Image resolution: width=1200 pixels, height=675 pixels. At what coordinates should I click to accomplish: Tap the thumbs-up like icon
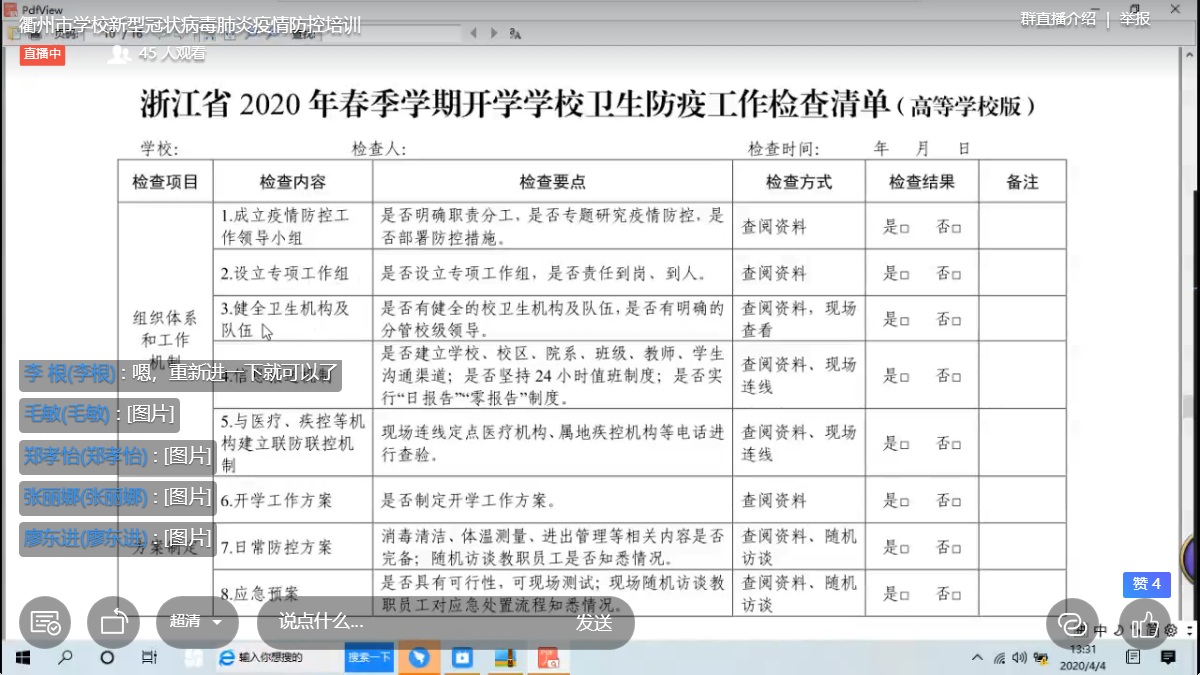tap(1144, 622)
